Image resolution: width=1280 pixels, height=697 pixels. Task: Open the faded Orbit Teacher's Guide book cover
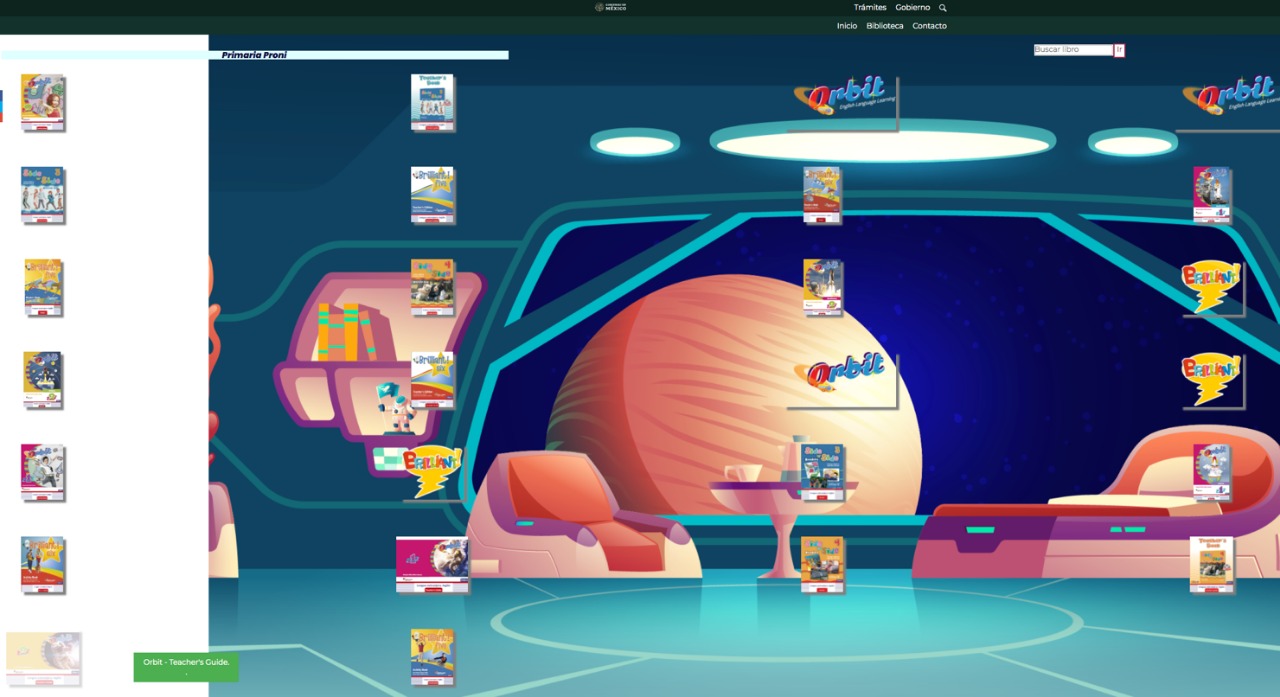point(43,657)
